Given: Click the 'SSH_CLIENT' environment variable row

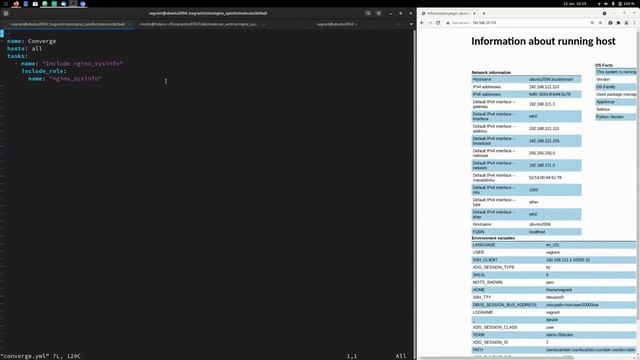Looking at the screenshot, I should coord(554,260).
